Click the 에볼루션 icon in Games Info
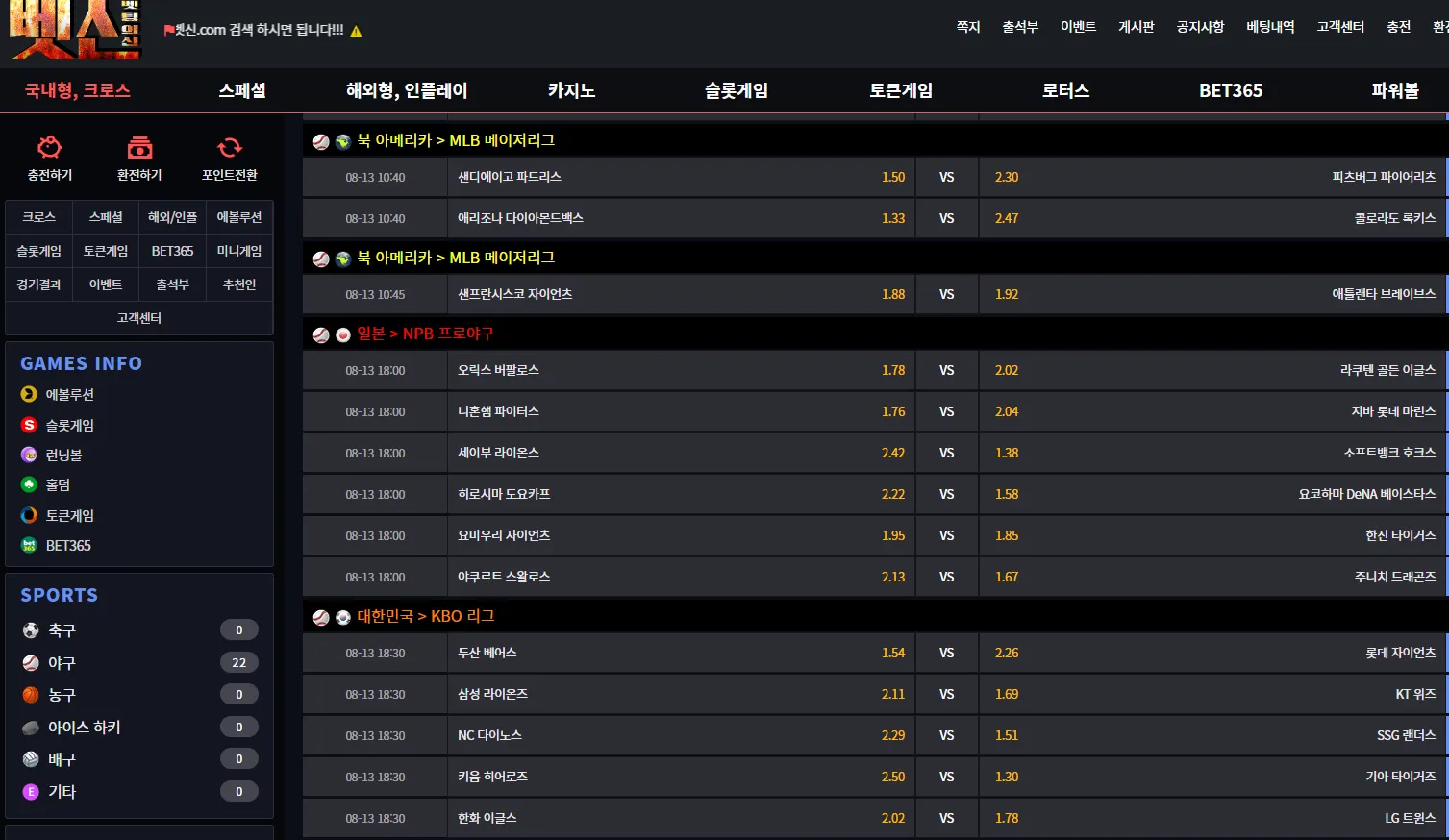This screenshot has width=1449, height=840. pos(29,394)
